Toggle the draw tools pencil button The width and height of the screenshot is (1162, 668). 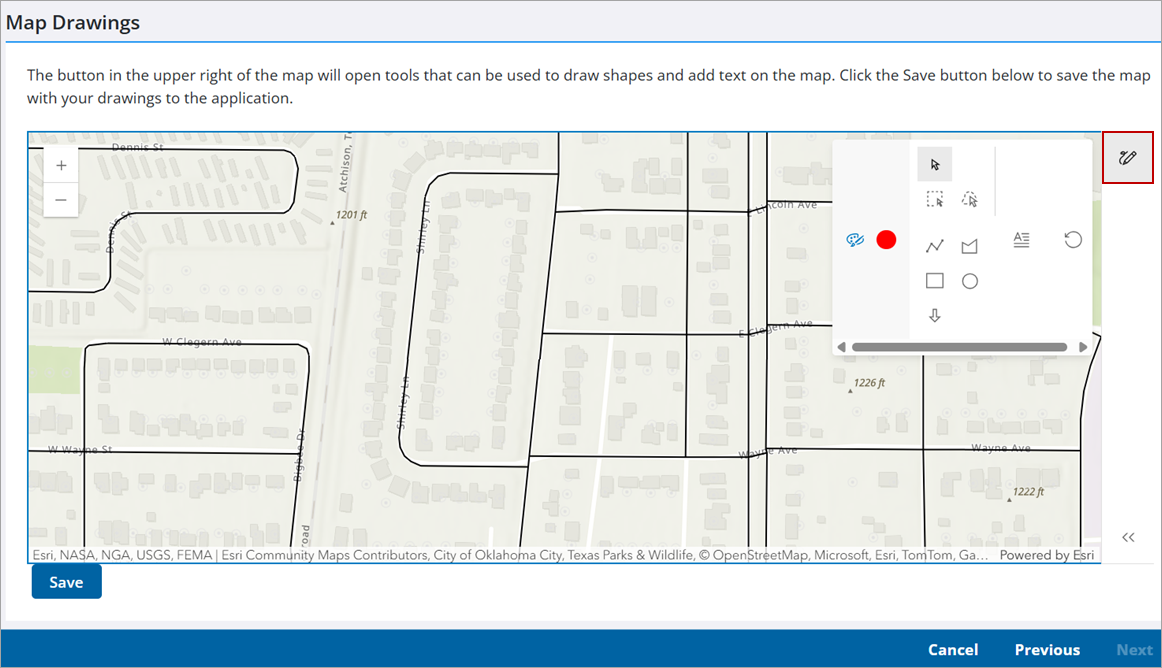1128,157
